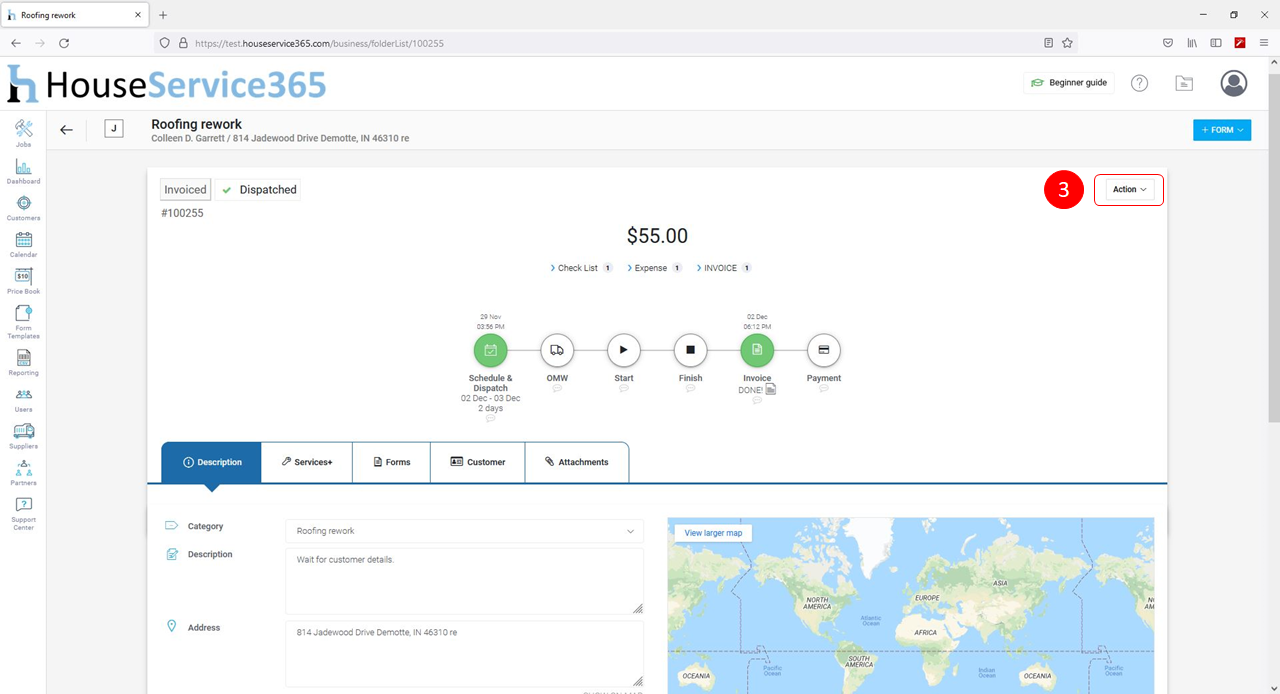
Task: Open the user profile avatar
Action: point(1234,83)
